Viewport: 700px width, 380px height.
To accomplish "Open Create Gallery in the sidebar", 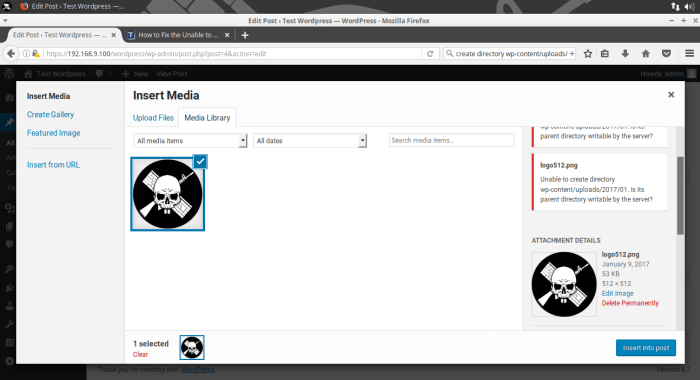I will 50,114.
